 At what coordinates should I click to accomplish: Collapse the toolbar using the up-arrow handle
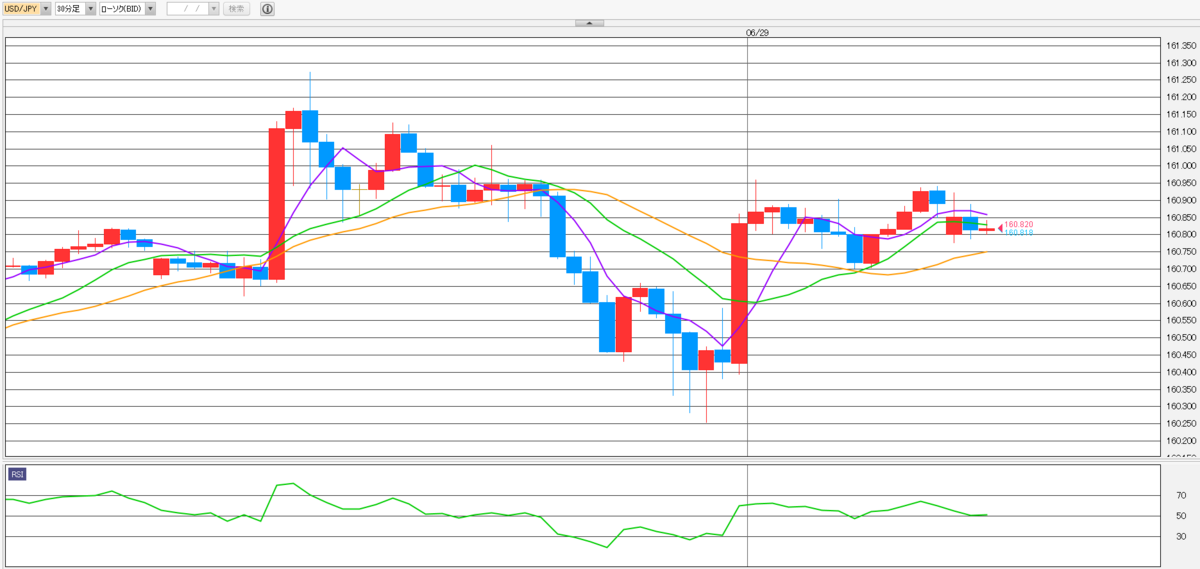[590, 23]
